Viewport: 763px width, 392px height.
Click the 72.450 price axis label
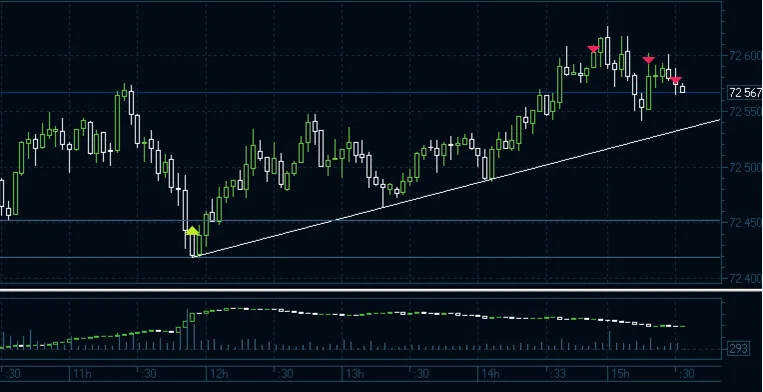[745, 223]
